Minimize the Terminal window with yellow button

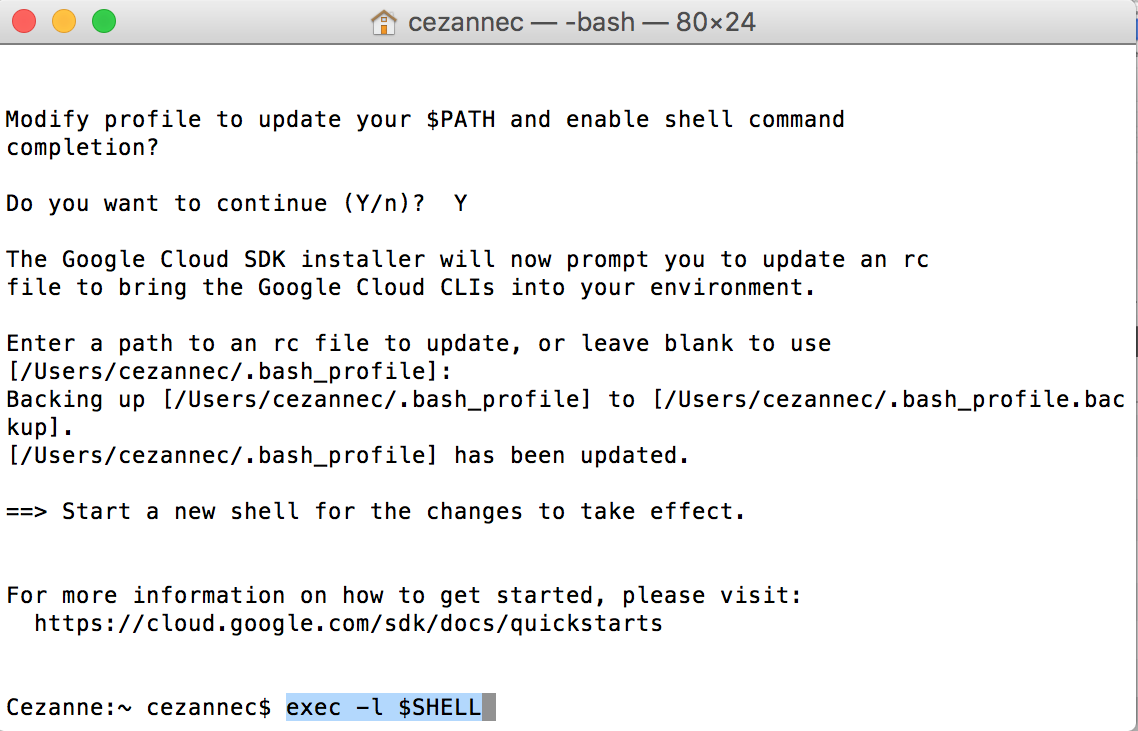coord(63,21)
